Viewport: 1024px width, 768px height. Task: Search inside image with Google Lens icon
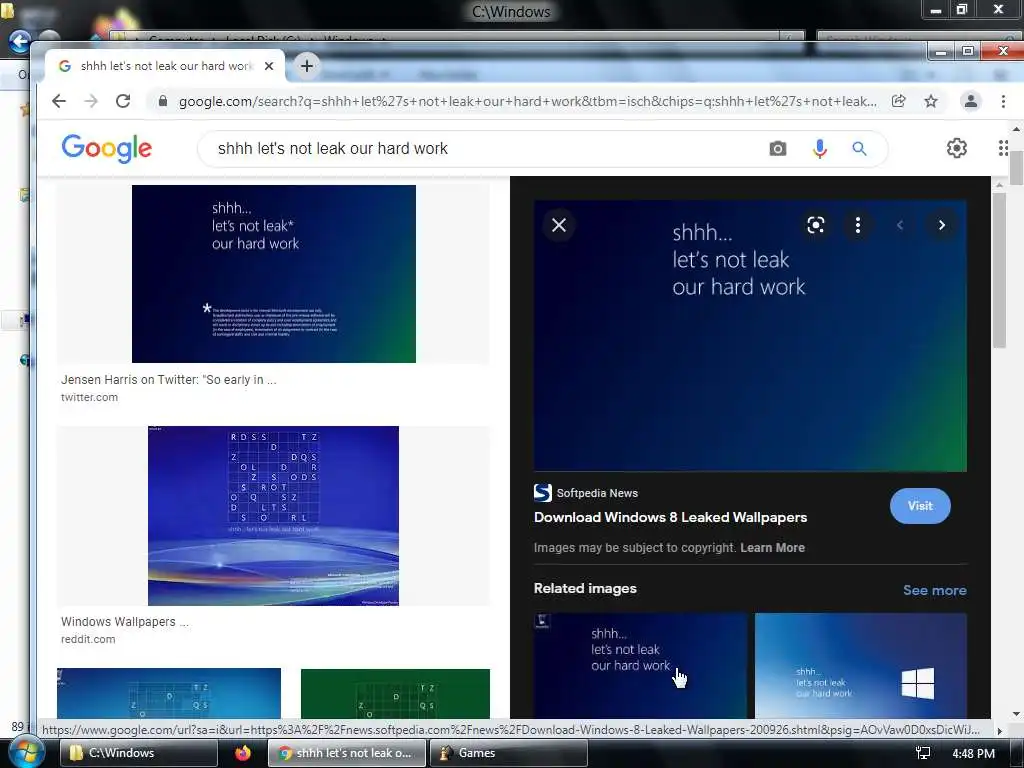(816, 225)
